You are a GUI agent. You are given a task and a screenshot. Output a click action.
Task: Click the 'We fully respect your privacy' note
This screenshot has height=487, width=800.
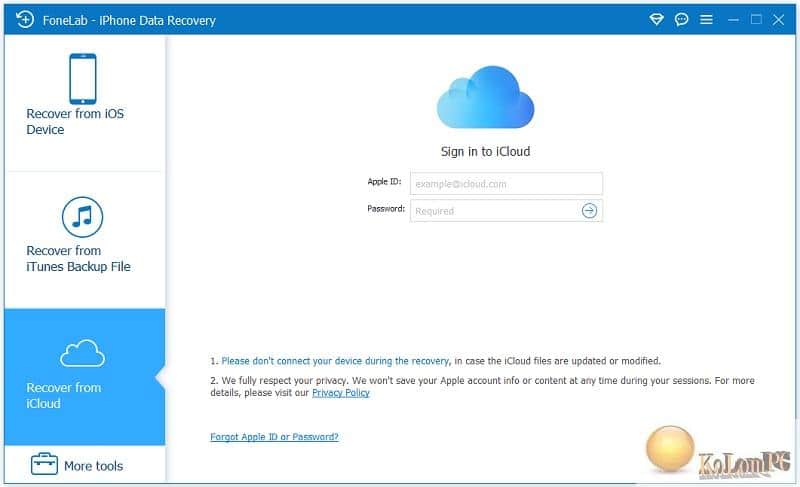(x=482, y=387)
